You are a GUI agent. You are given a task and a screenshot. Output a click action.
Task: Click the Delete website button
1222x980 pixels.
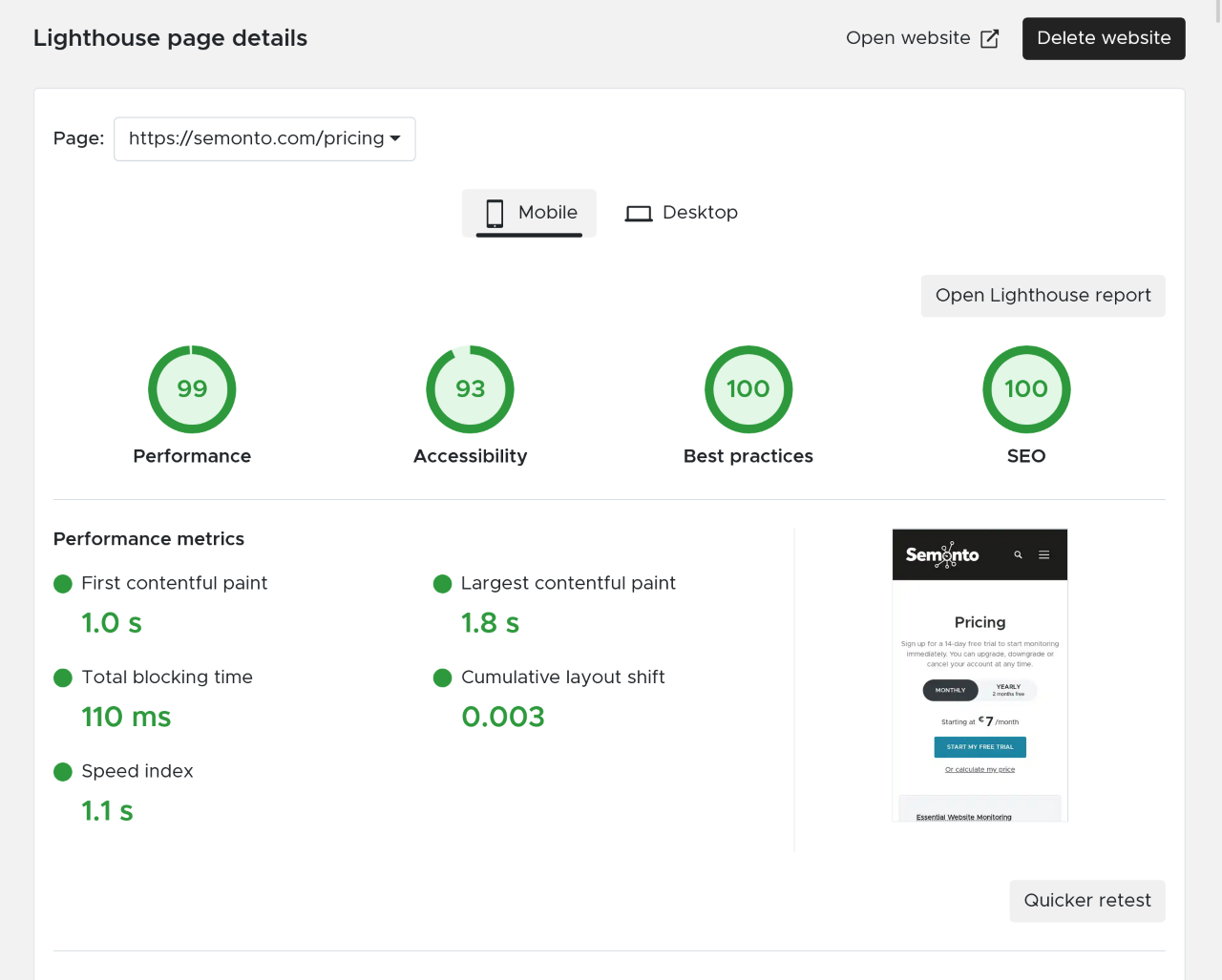point(1104,38)
